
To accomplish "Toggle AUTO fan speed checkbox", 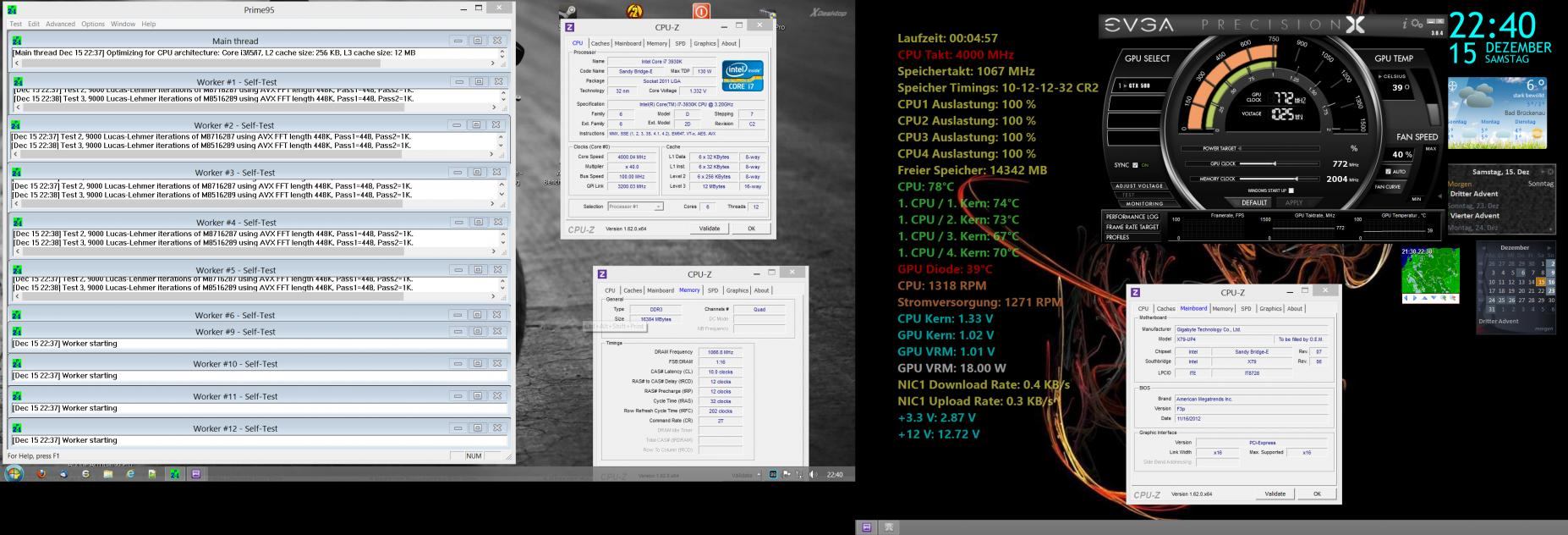I will 1388,171.
